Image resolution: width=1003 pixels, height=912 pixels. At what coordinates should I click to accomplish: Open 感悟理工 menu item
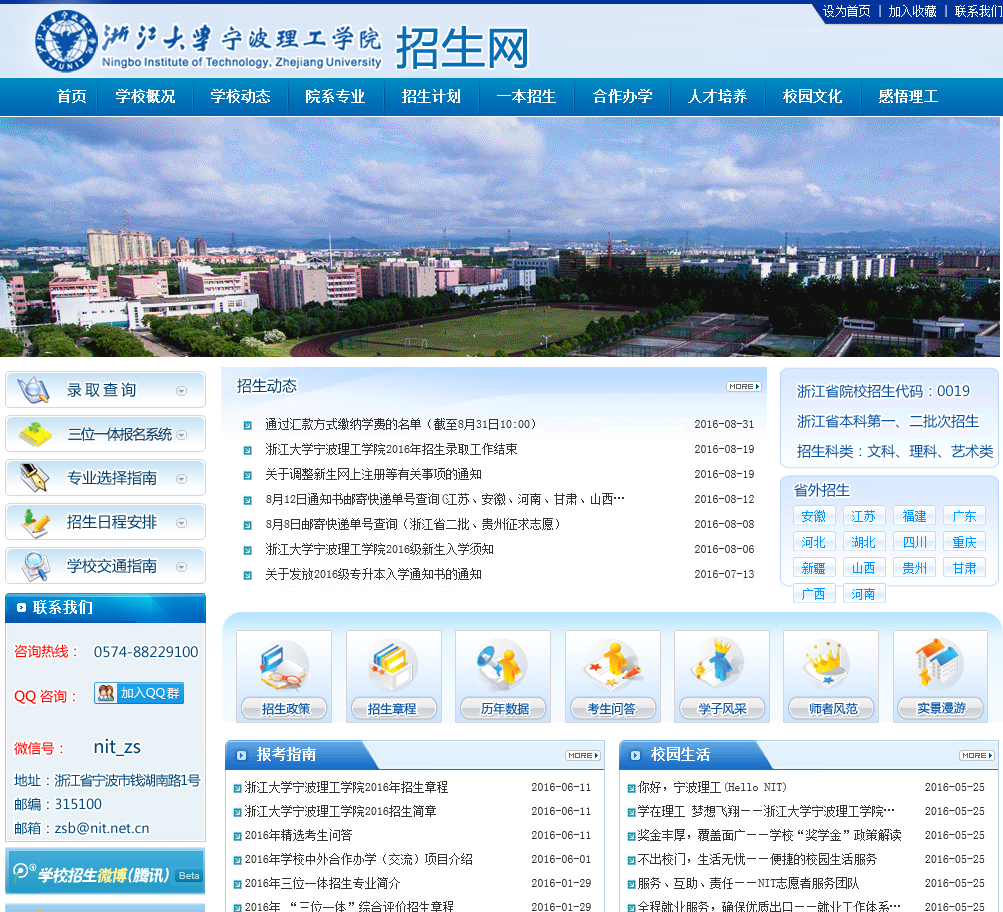tap(908, 97)
